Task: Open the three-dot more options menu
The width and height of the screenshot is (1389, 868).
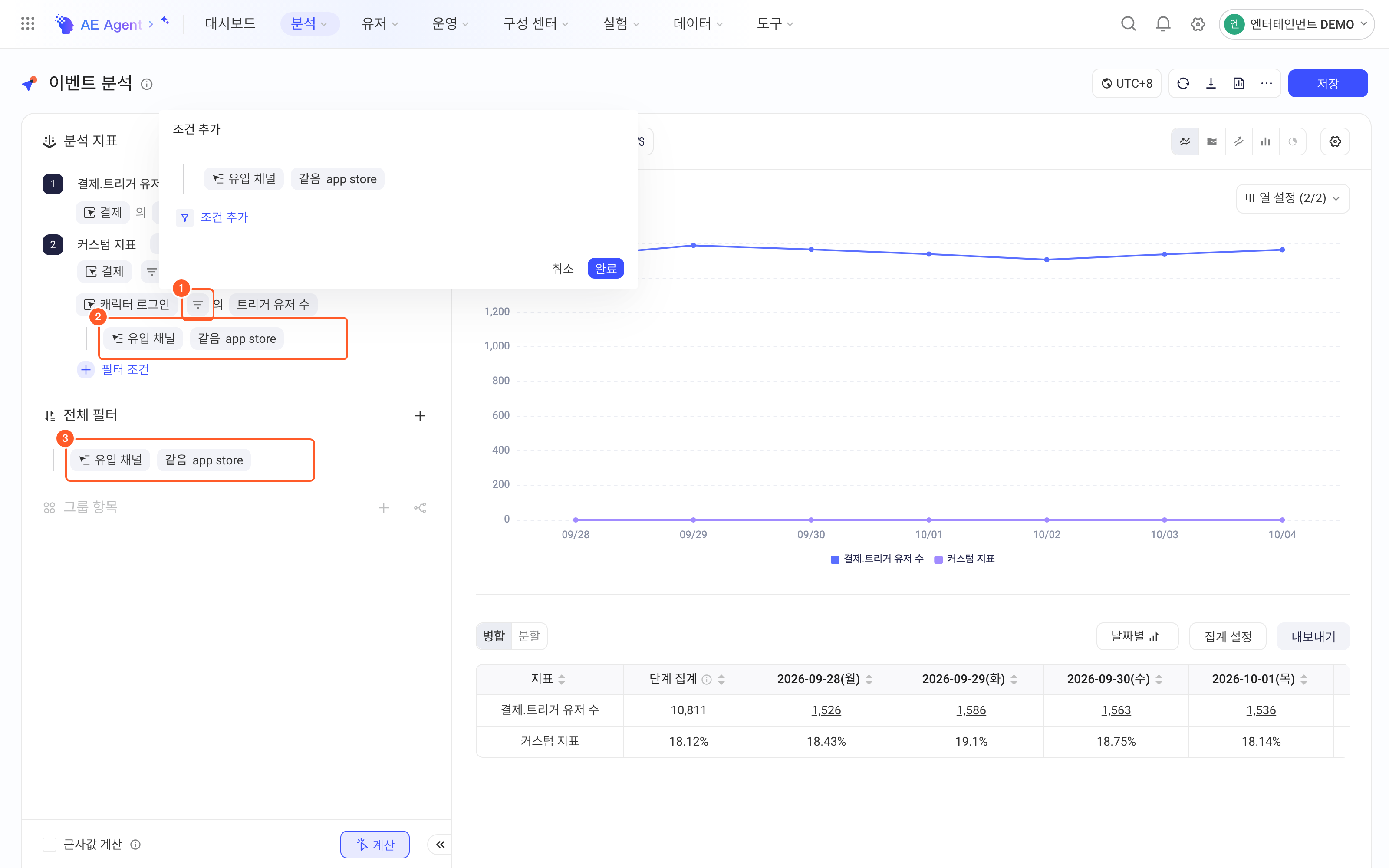Action: [x=1266, y=84]
